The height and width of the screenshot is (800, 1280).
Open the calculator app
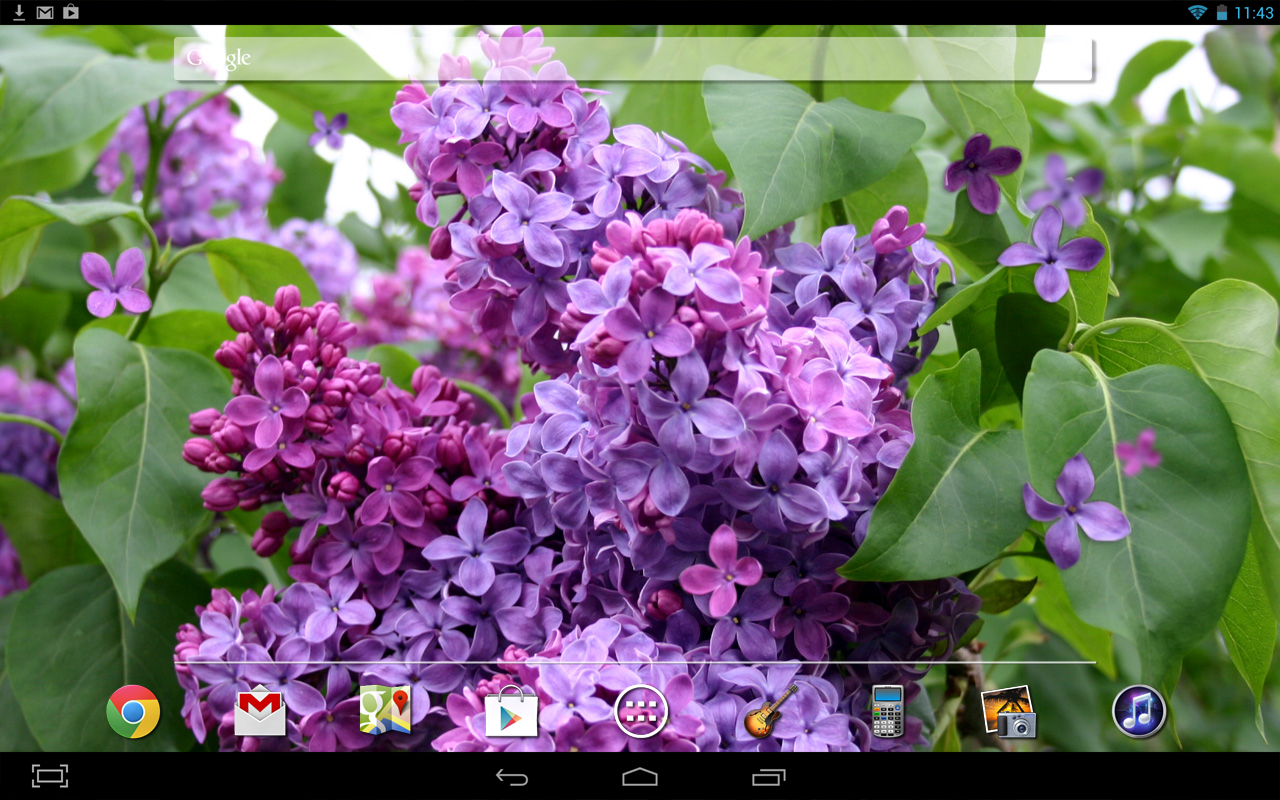coord(887,712)
